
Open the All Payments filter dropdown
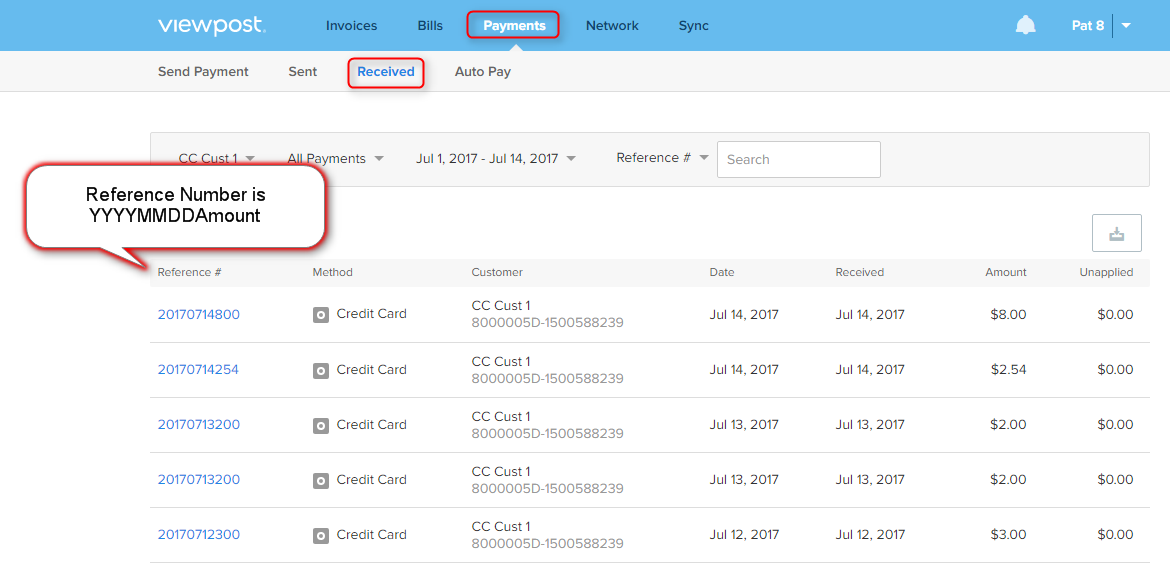(x=336, y=159)
